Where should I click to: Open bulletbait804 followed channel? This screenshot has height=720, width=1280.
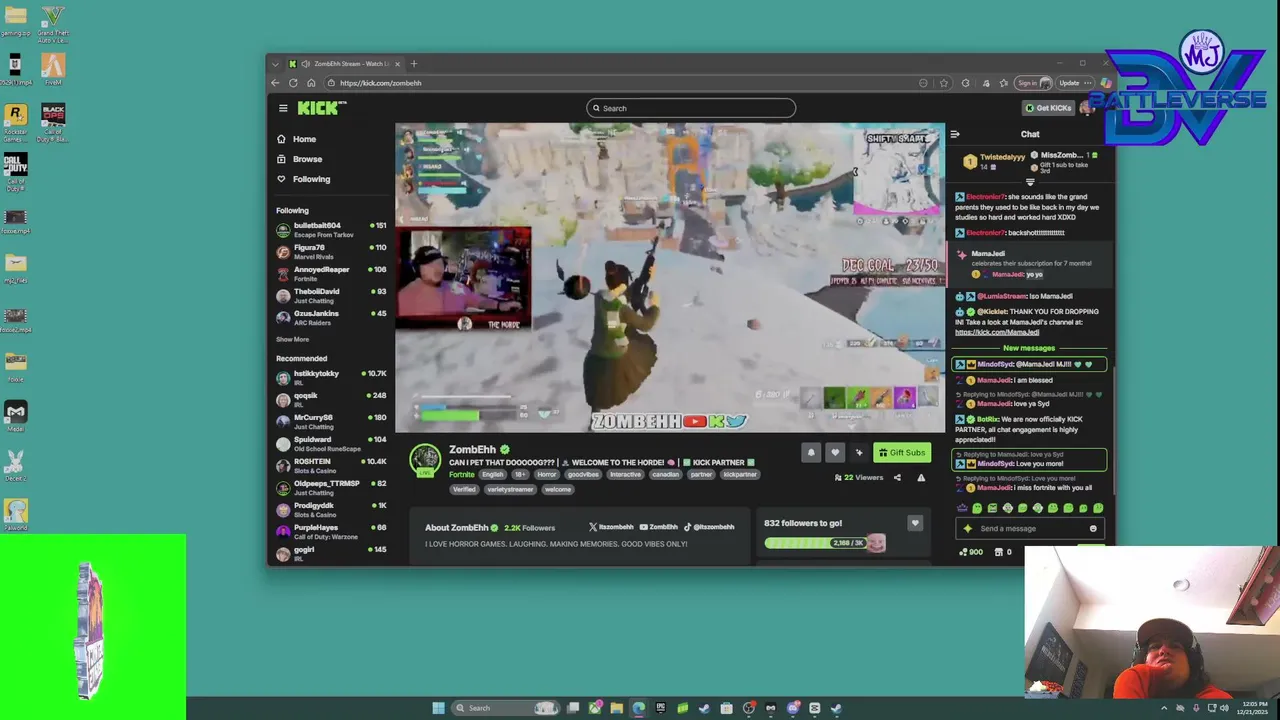tap(331, 230)
